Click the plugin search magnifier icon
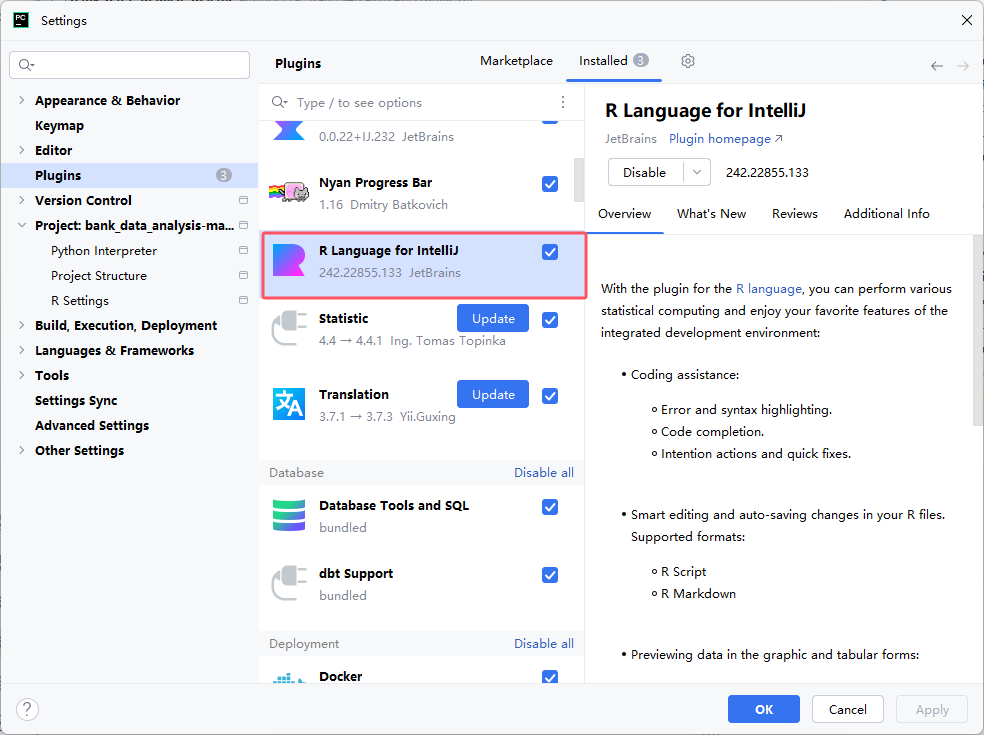 [279, 102]
